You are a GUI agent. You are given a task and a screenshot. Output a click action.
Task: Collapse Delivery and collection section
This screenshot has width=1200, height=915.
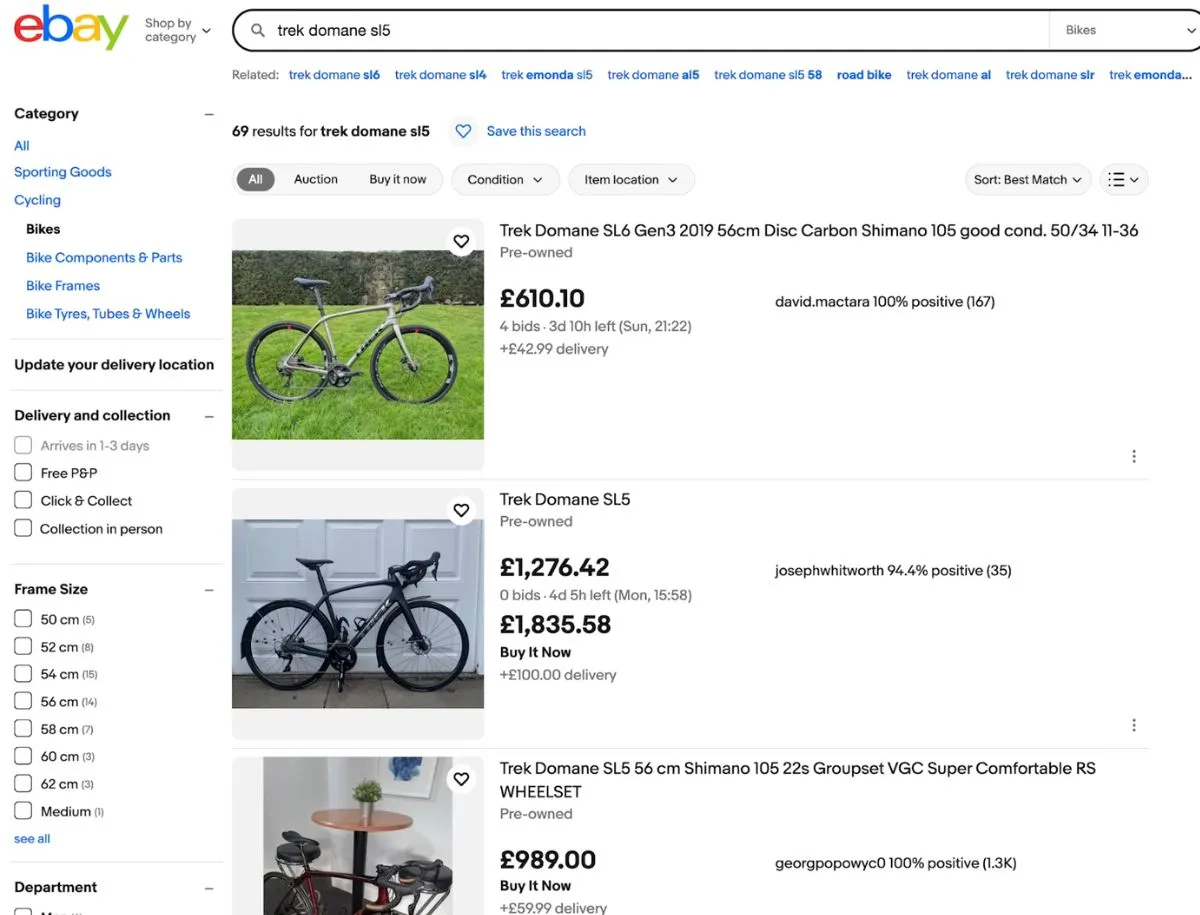tap(209, 416)
